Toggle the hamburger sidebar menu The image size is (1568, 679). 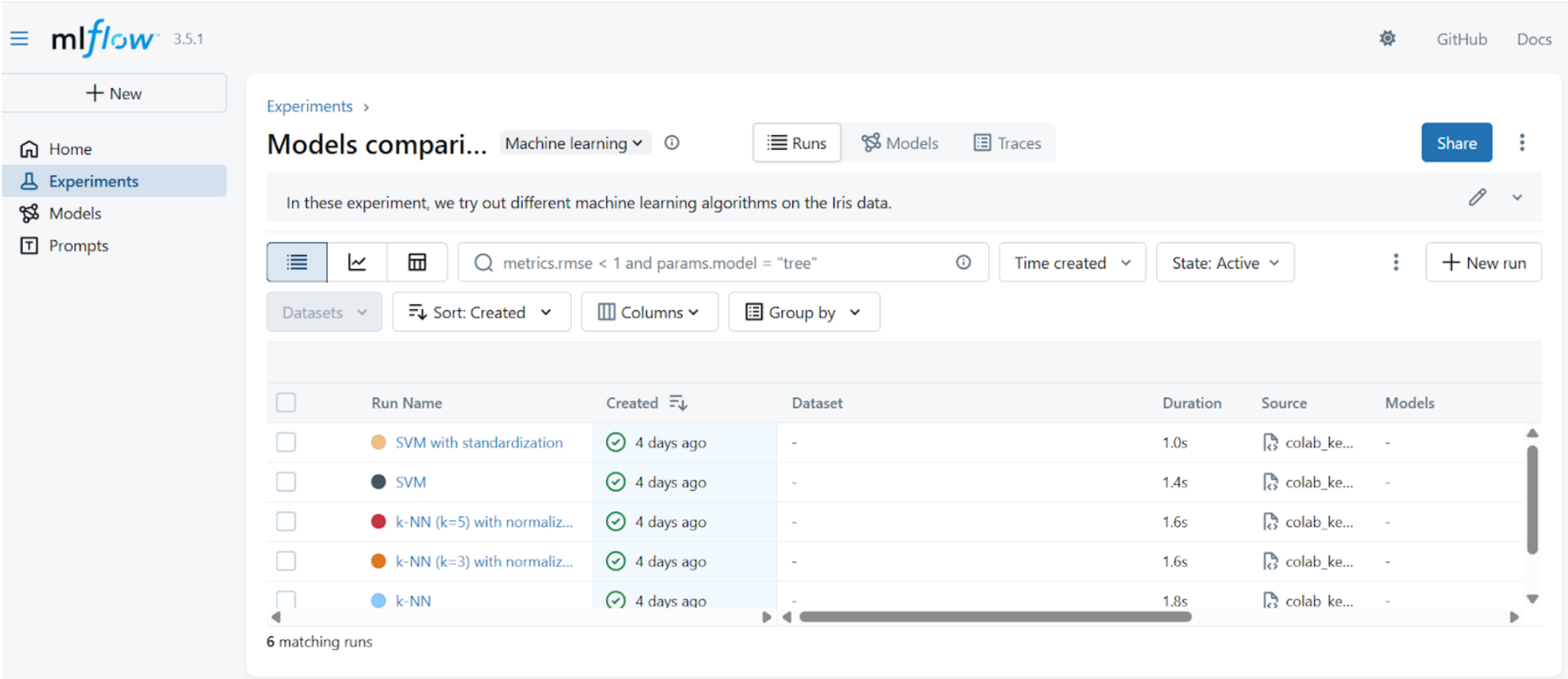point(19,38)
